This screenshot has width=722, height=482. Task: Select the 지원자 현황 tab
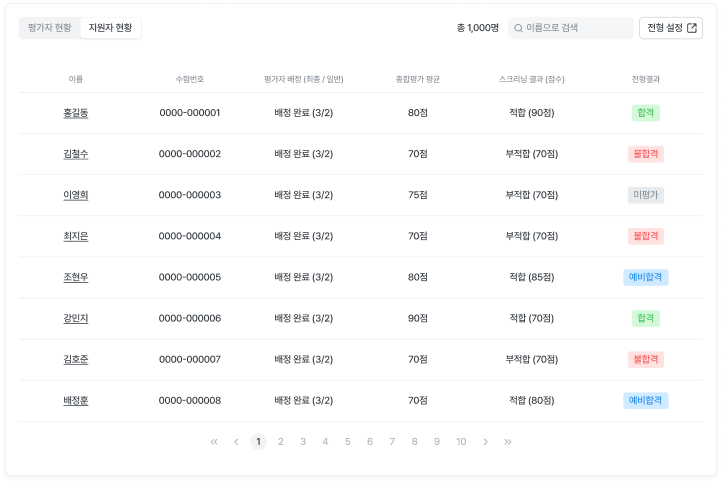click(x=110, y=28)
